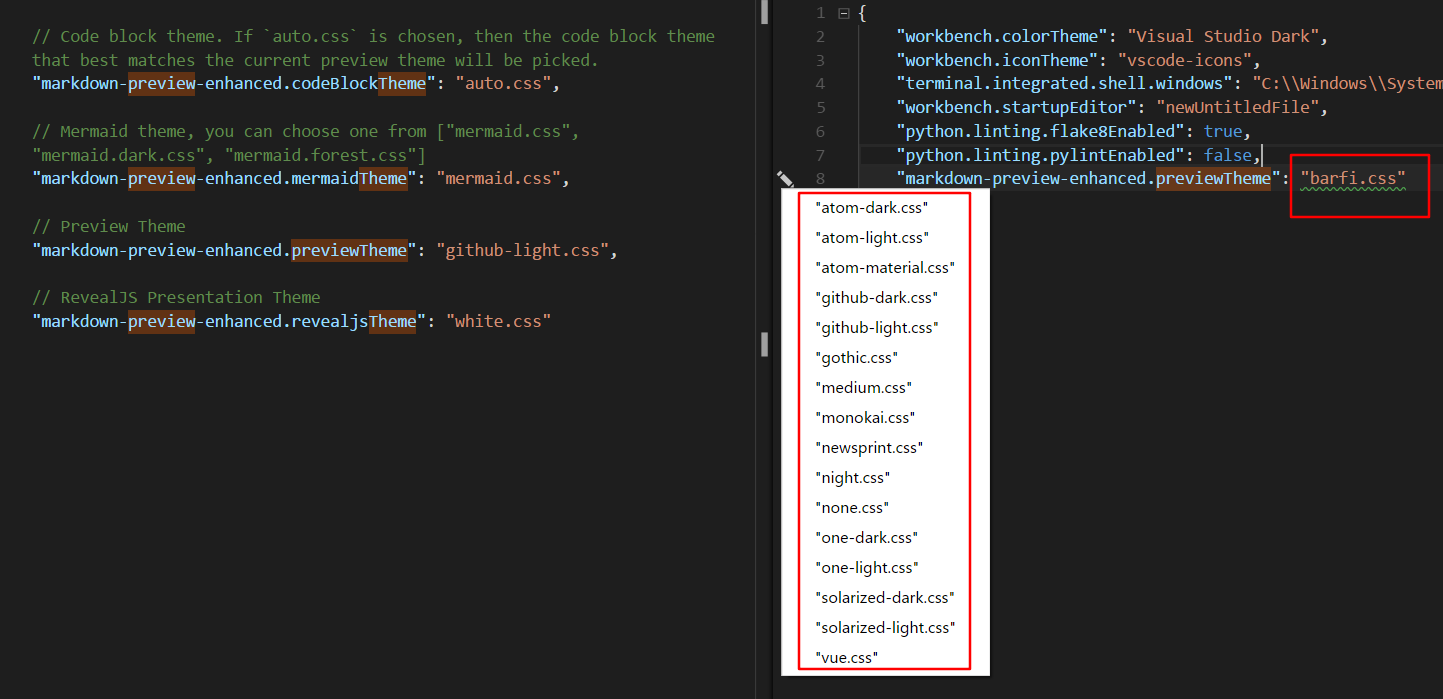Click line number 4 in the gutter
Screen dimensions: 1443x699
(x=820, y=83)
